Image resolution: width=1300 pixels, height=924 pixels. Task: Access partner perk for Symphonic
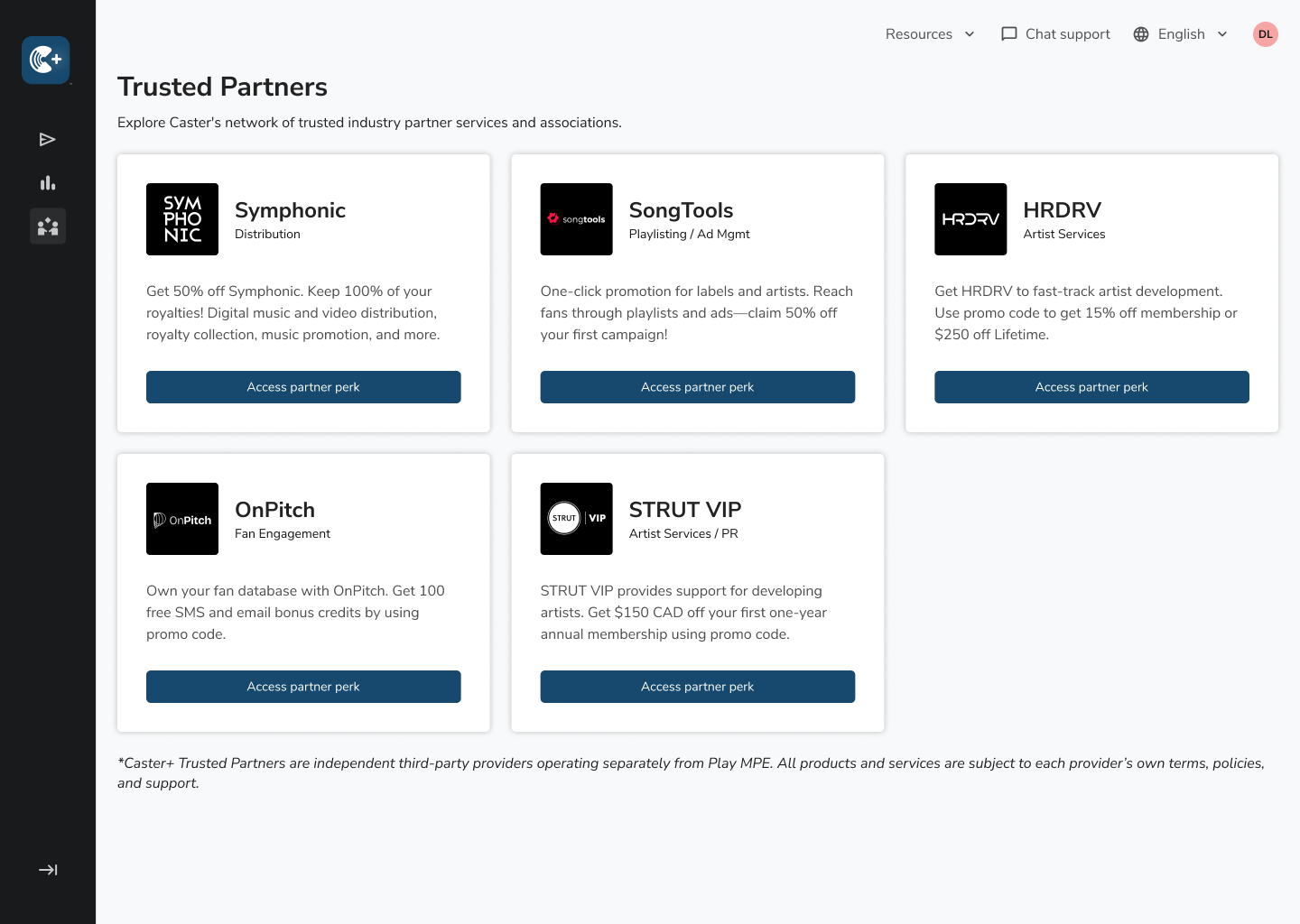click(303, 387)
